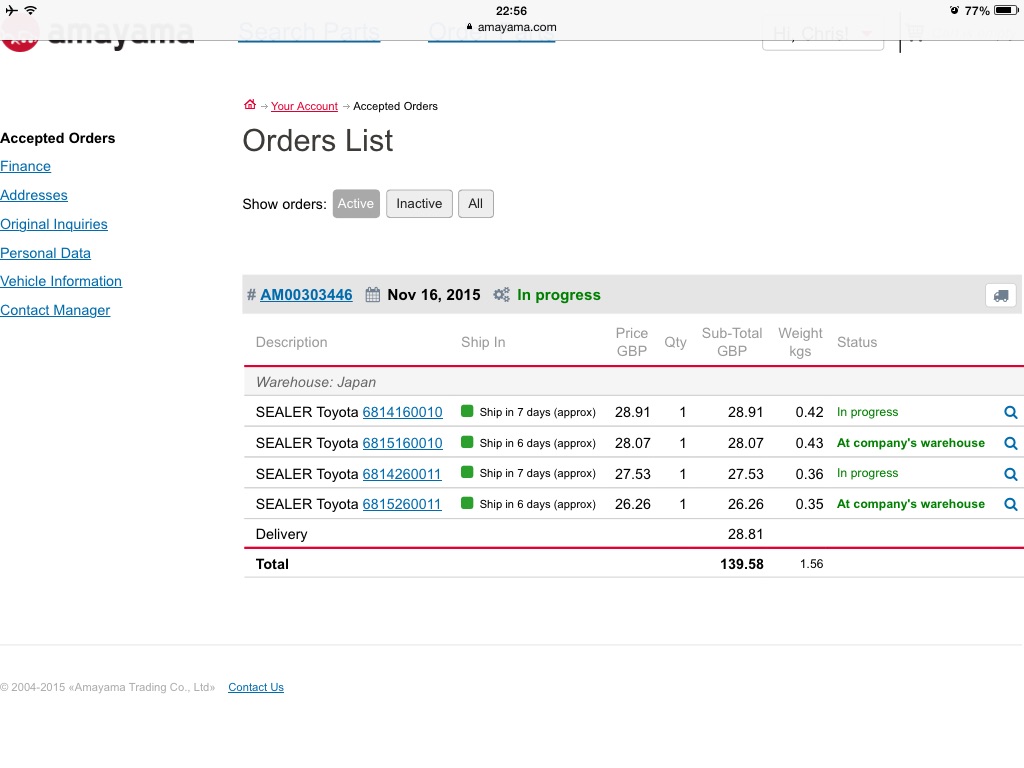The image size is (1024, 768).
Task: Click the Accepted Orders breadcrumb text
Action: click(395, 106)
